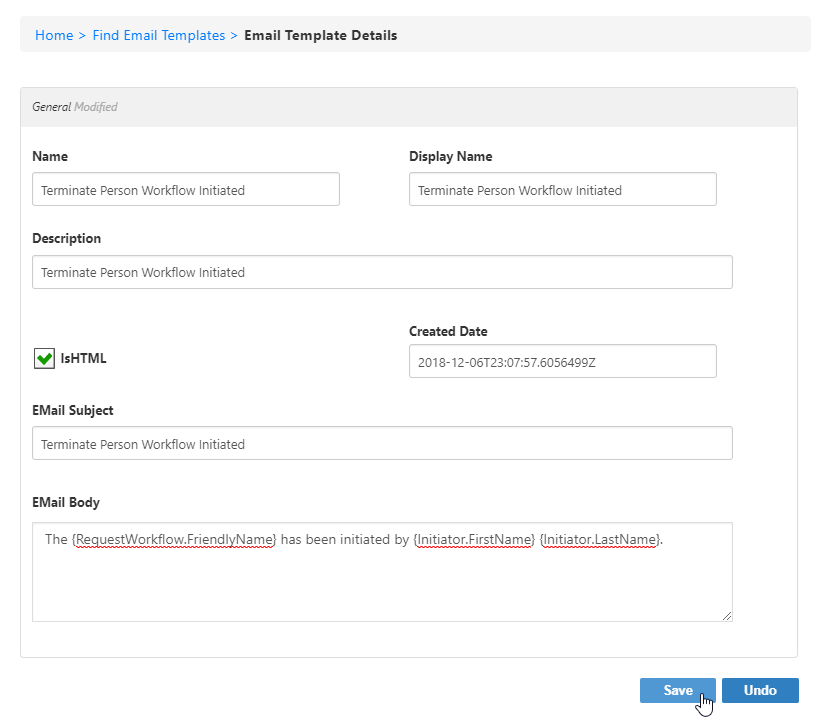
Task: Click the textarea resize grip
Action: 727,614
